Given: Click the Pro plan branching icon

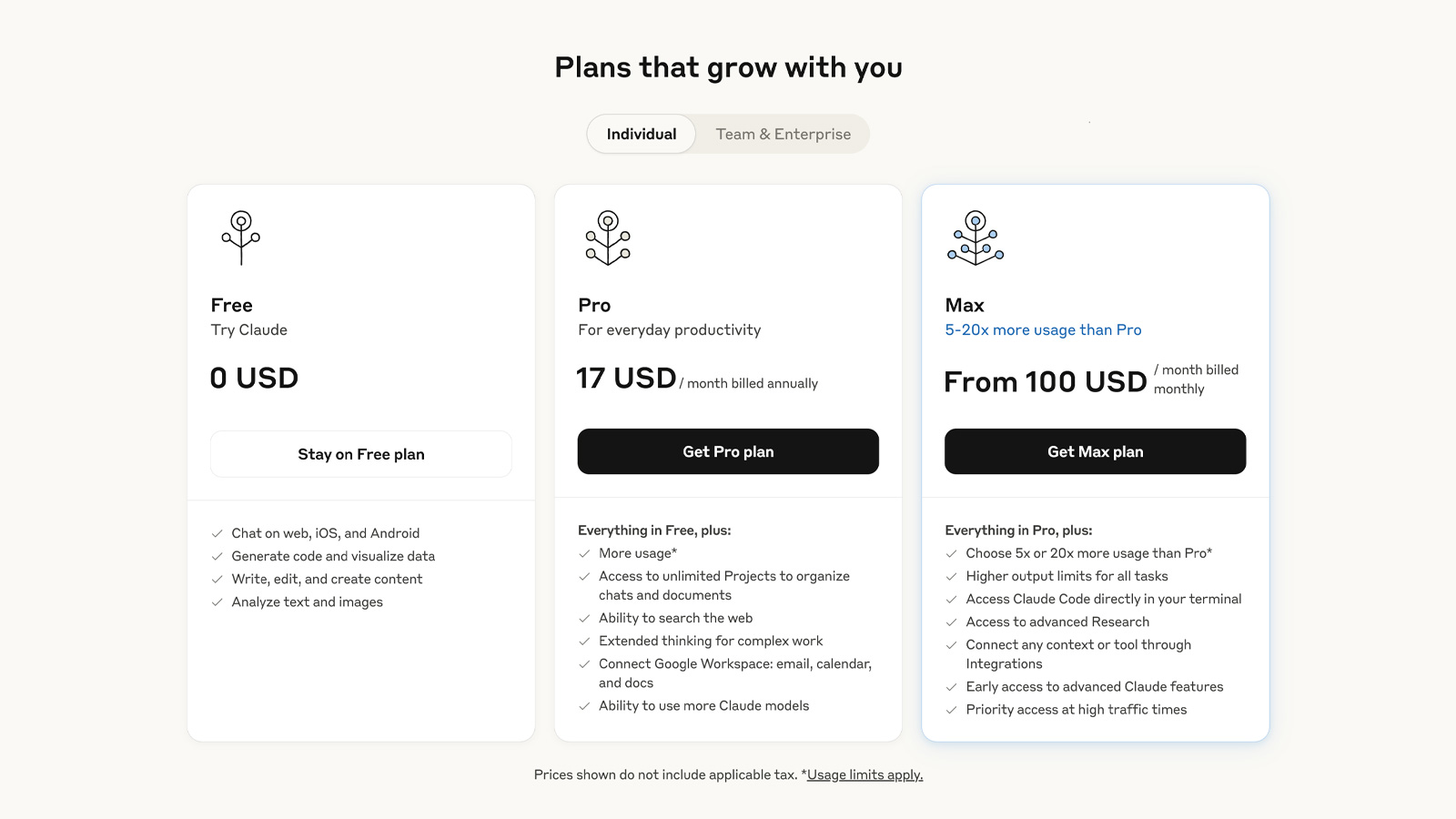Looking at the screenshot, I should (608, 238).
